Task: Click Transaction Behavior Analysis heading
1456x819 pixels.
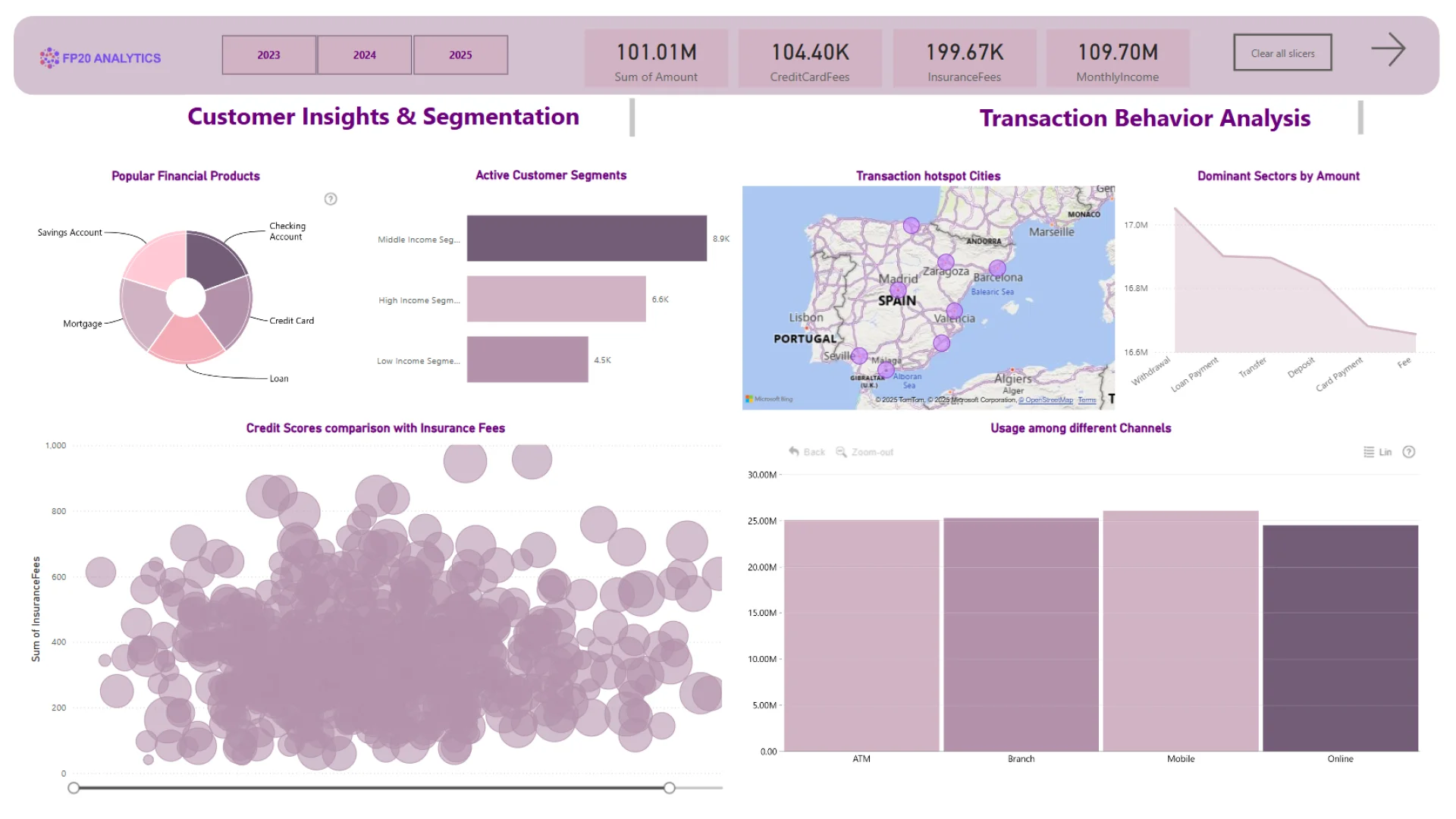Action: click(x=1145, y=118)
